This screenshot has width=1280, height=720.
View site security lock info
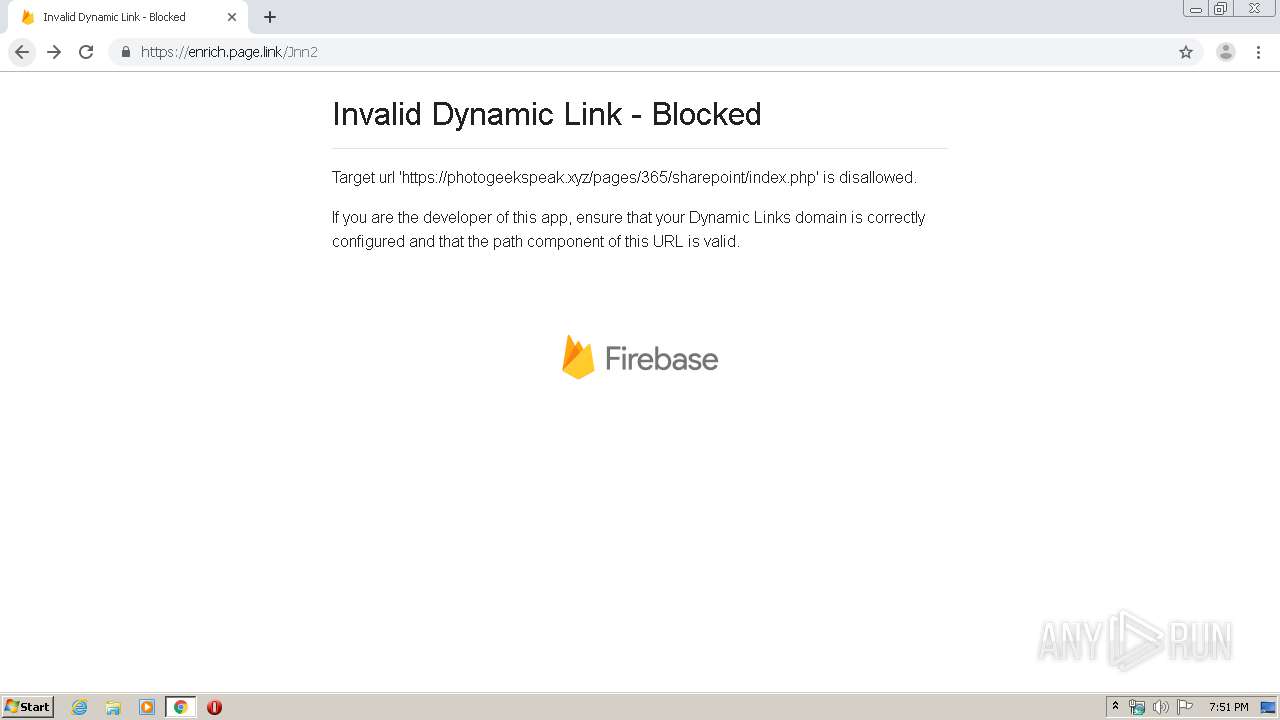pos(125,52)
